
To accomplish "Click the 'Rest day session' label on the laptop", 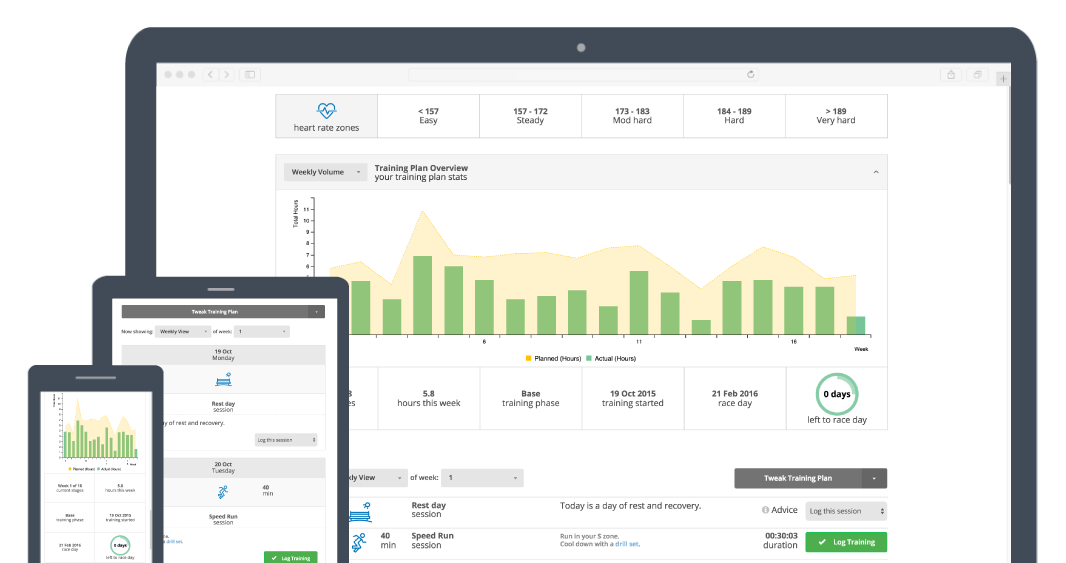I will [429, 510].
